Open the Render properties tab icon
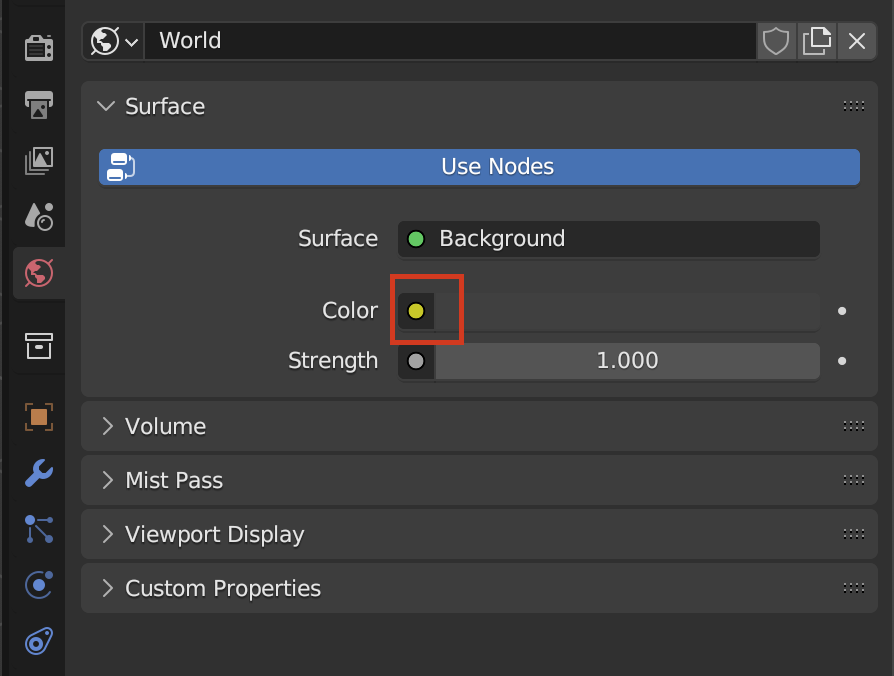The height and width of the screenshot is (676, 894). click(38, 47)
